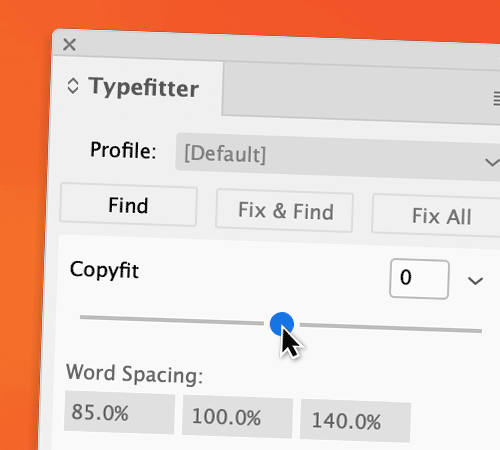The height and width of the screenshot is (450, 500).
Task: Run the Fix All button
Action: coord(437,216)
